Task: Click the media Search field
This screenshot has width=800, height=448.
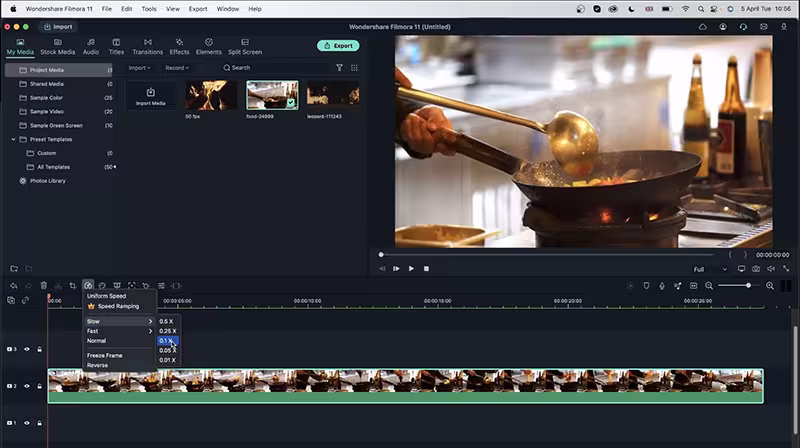Action: coord(276,67)
